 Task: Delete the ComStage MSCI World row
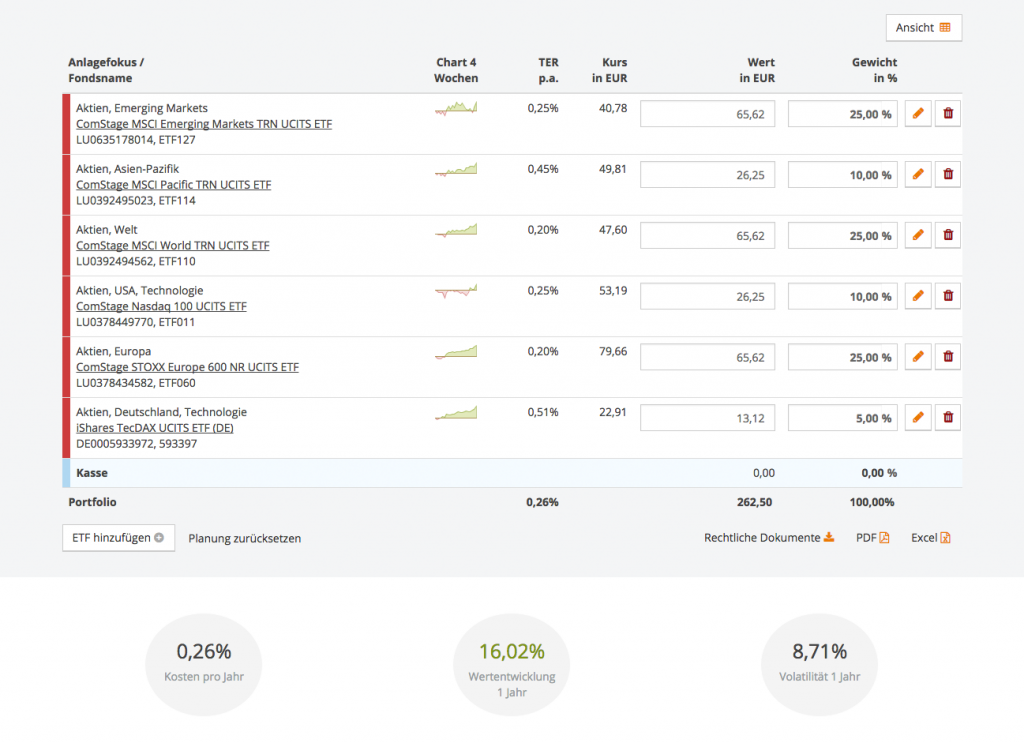point(948,235)
